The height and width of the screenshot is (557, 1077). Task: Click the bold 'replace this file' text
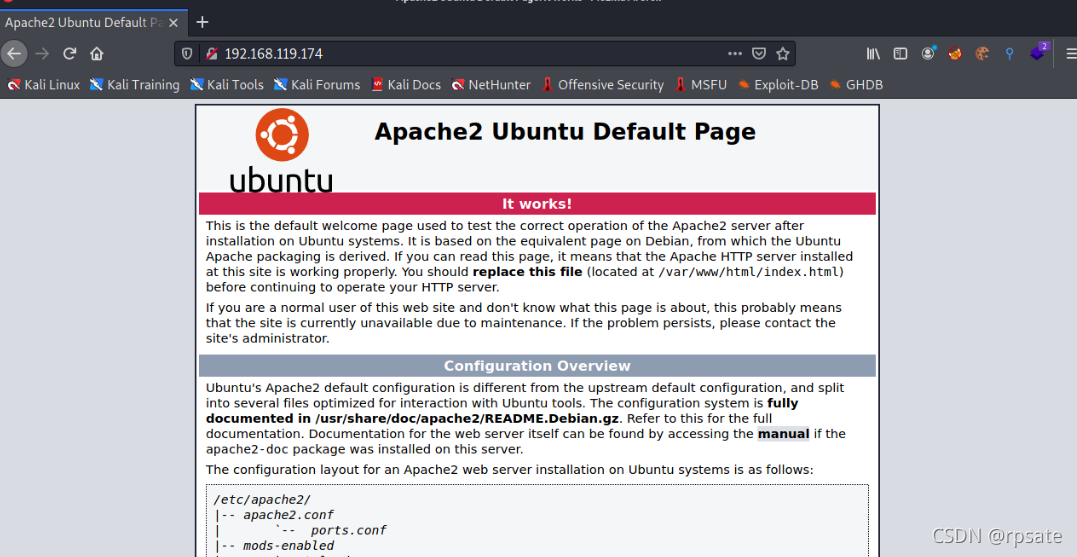528,272
